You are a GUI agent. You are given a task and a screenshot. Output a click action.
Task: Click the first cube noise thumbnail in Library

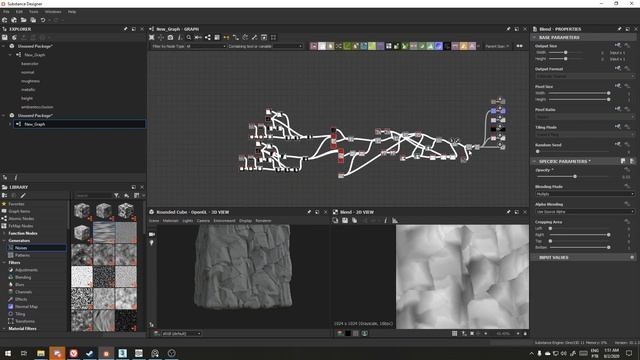click(82, 211)
